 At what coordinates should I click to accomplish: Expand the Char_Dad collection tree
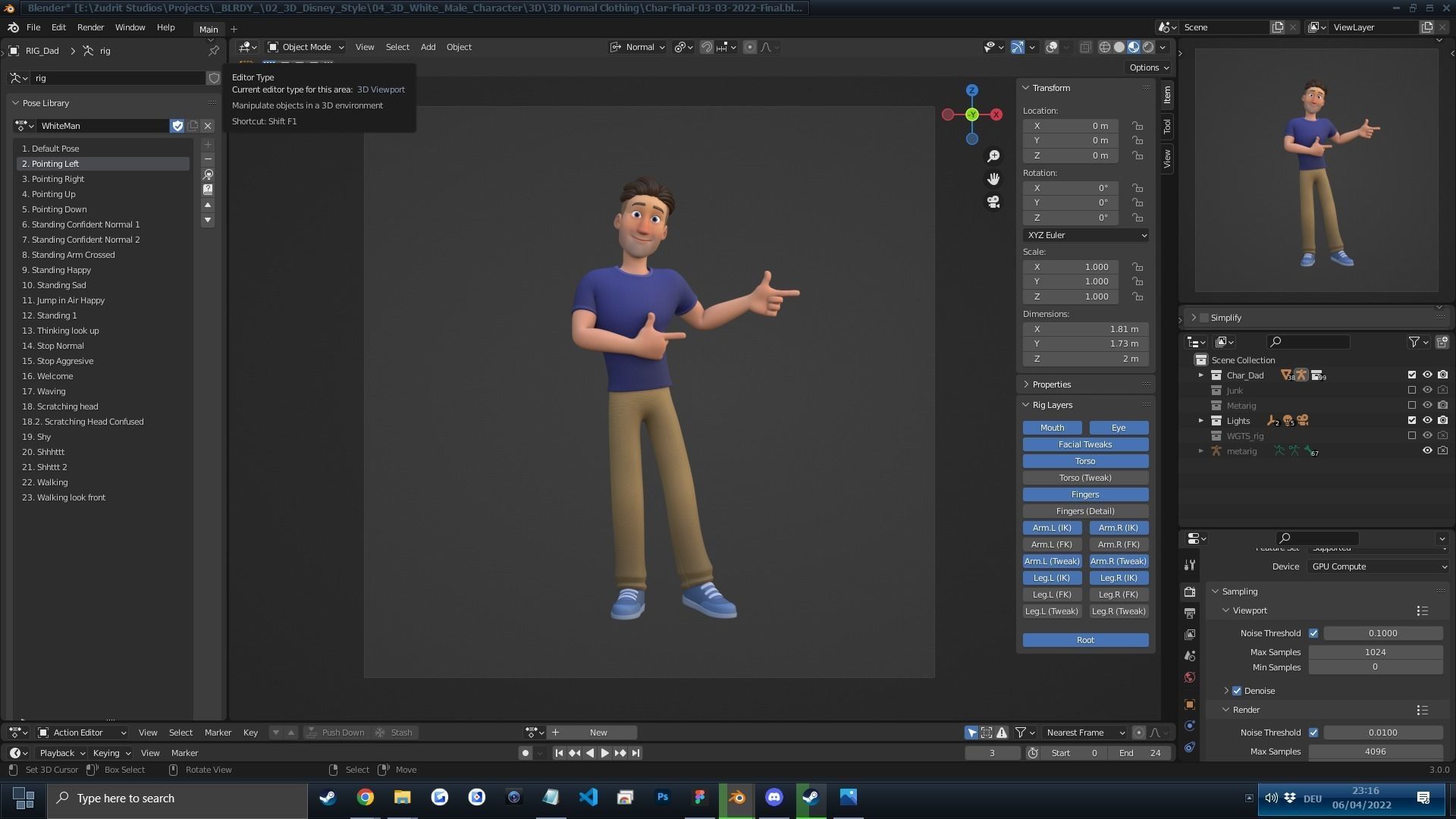pyautogui.click(x=1201, y=375)
